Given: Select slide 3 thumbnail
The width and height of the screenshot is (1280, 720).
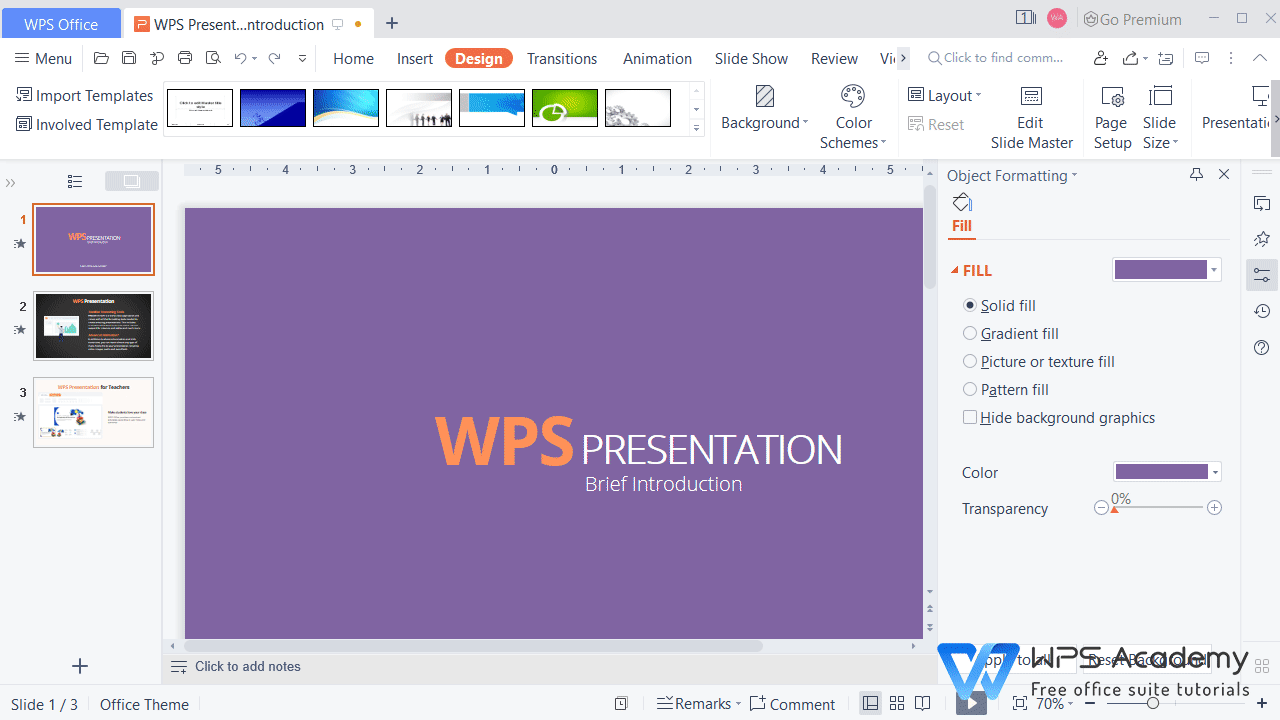Looking at the screenshot, I should 94,412.
